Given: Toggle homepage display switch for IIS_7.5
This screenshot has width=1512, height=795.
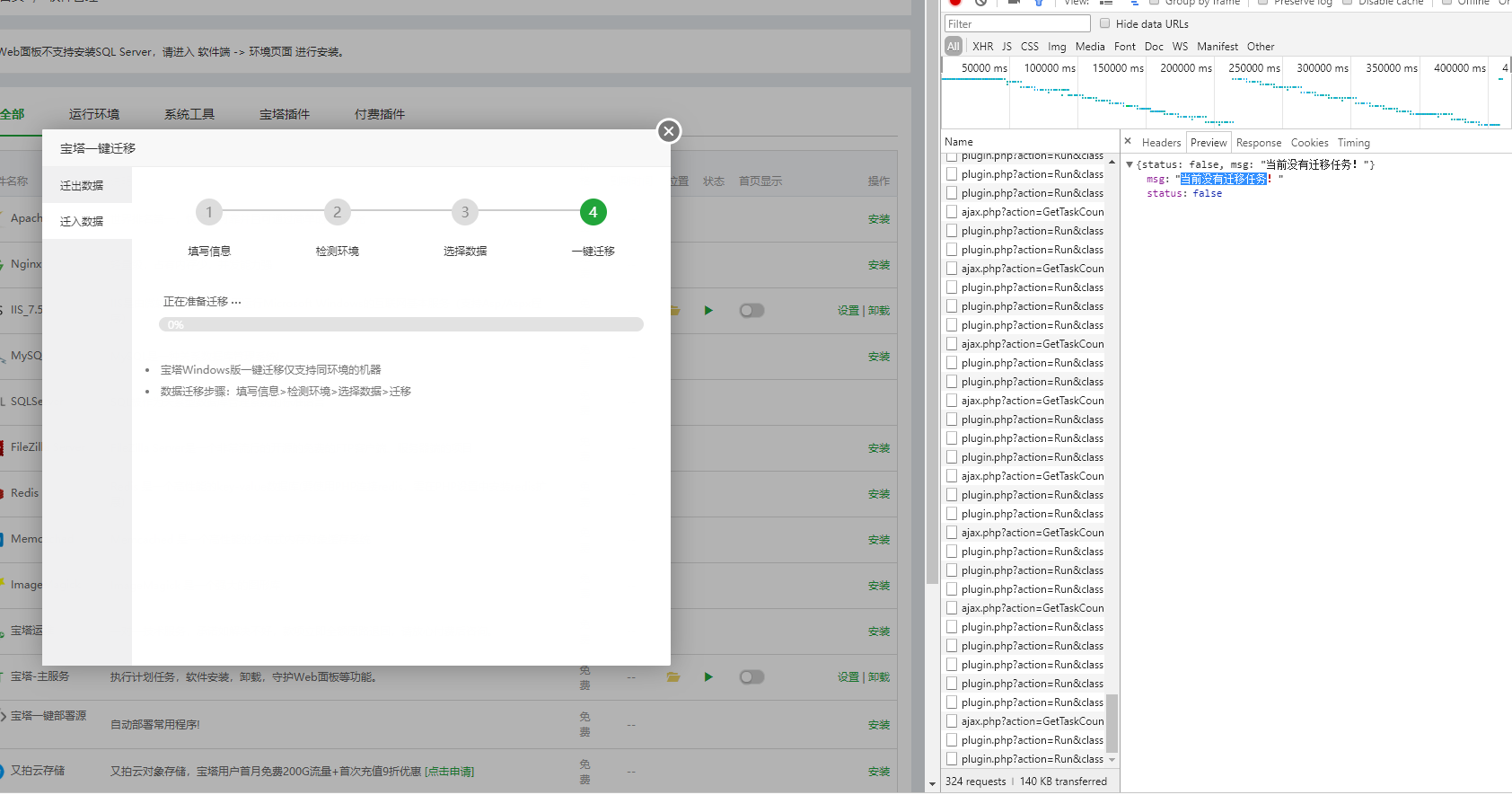Looking at the screenshot, I should click(x=752, y=311).
